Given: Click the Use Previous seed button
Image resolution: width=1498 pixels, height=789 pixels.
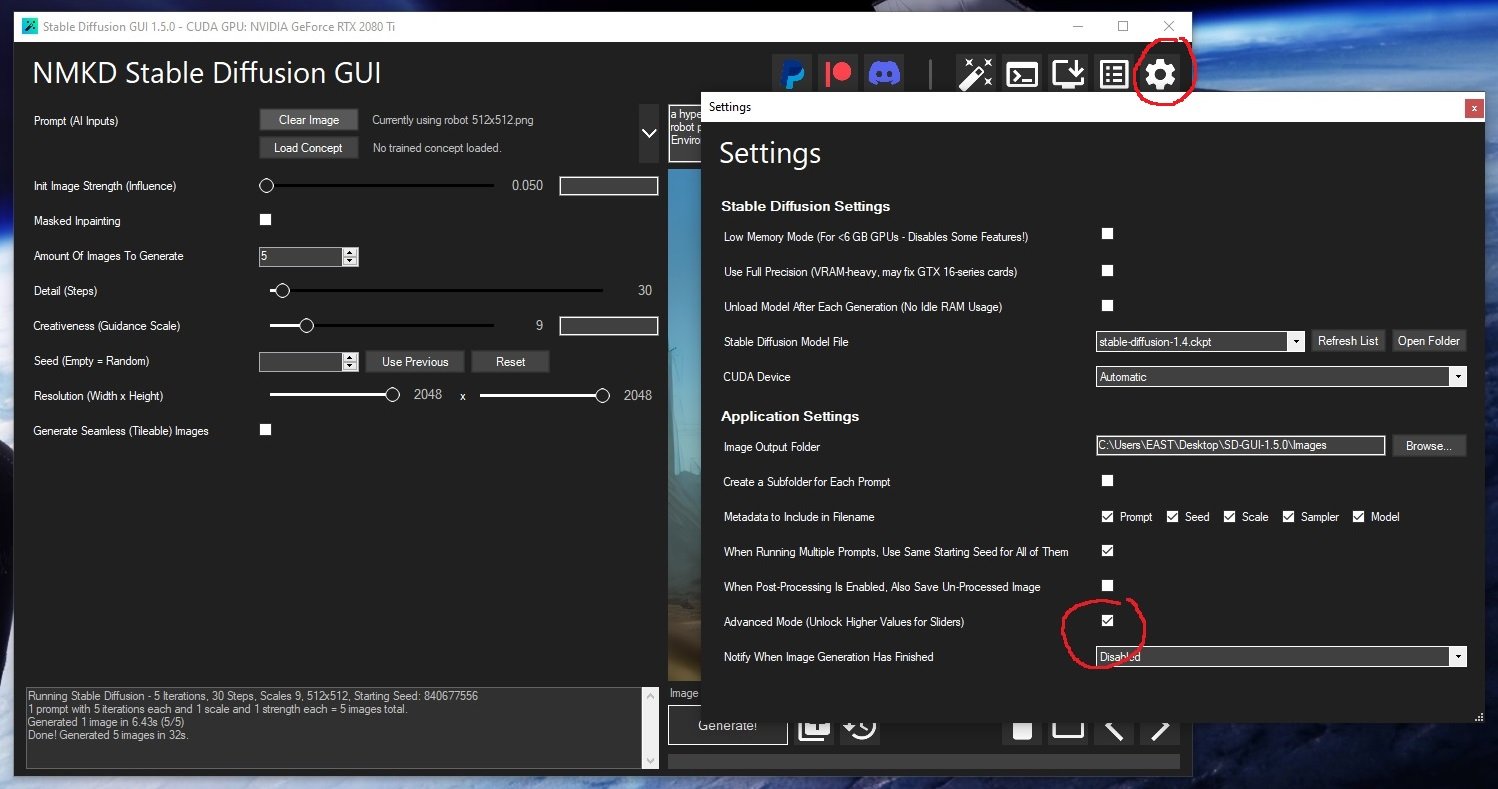Looking at the screenshot, I should (415, 362).
